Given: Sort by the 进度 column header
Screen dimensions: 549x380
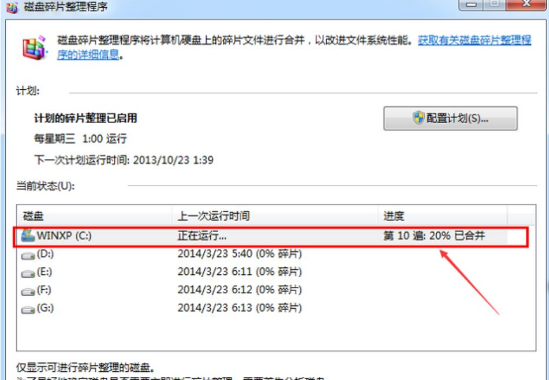Looking at the screenshot, I should click(x=443, y=216).
